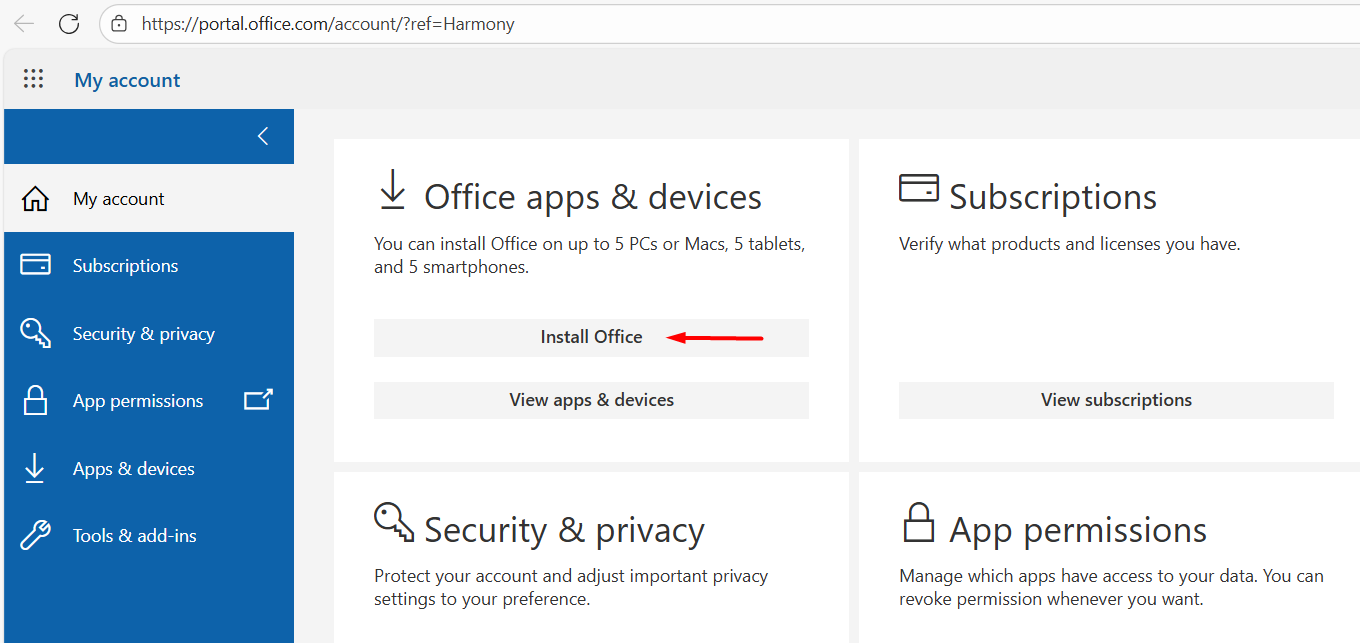The width and height of the screenshot is (1360, 643).
Task: Click the App permissions padlock icon in sidebar
Action: [x=35, y=401]
